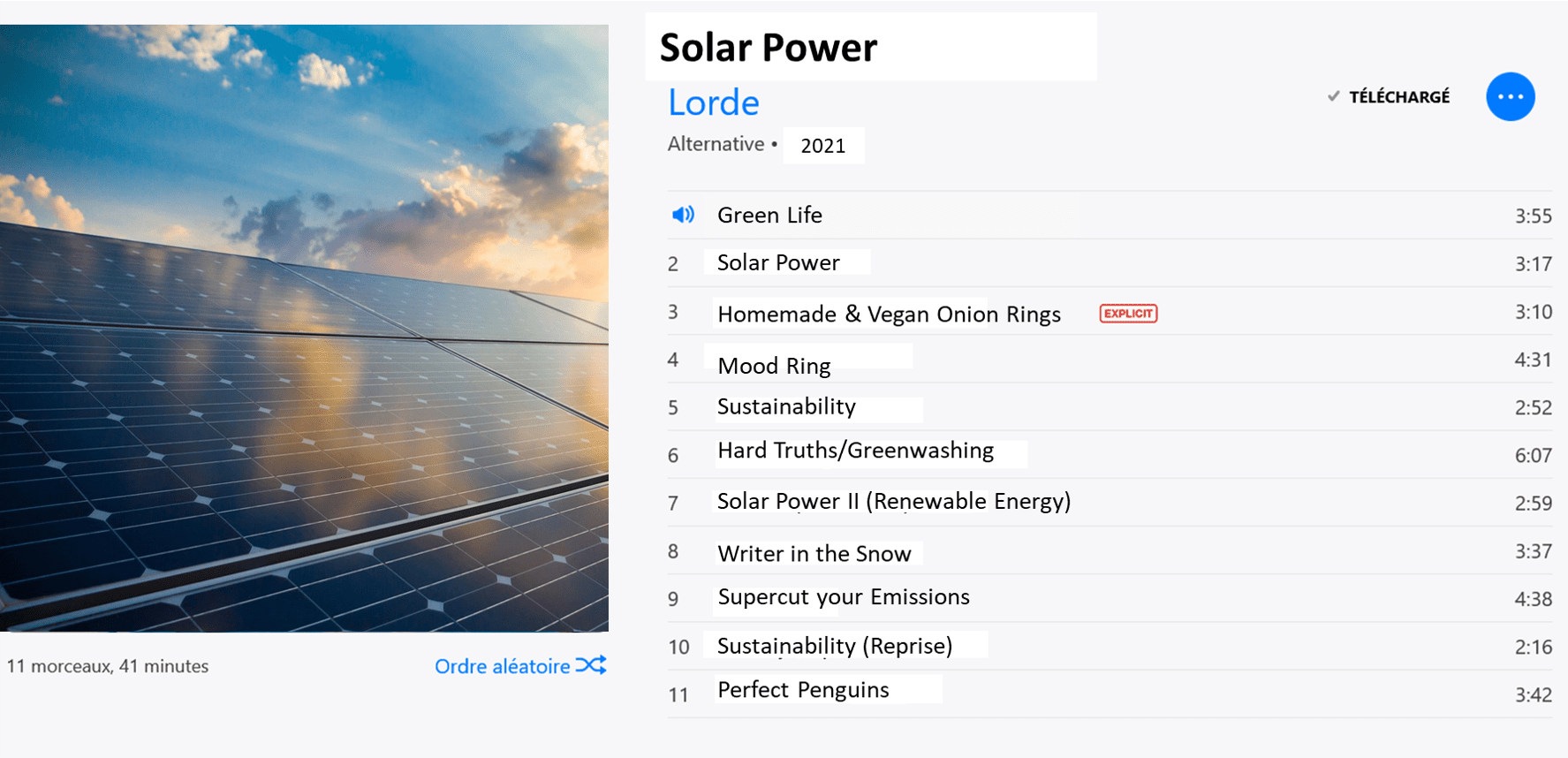Click the TÉLÉCHARGÉ downloaded label
1568x758 pixels.
pyautogui.click(x=1399, y=96)
